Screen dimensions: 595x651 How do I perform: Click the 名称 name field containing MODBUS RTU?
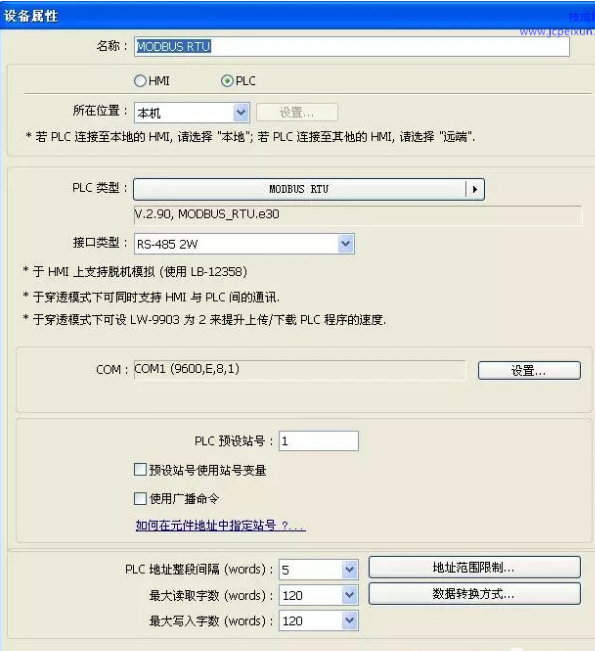[351, 46]
